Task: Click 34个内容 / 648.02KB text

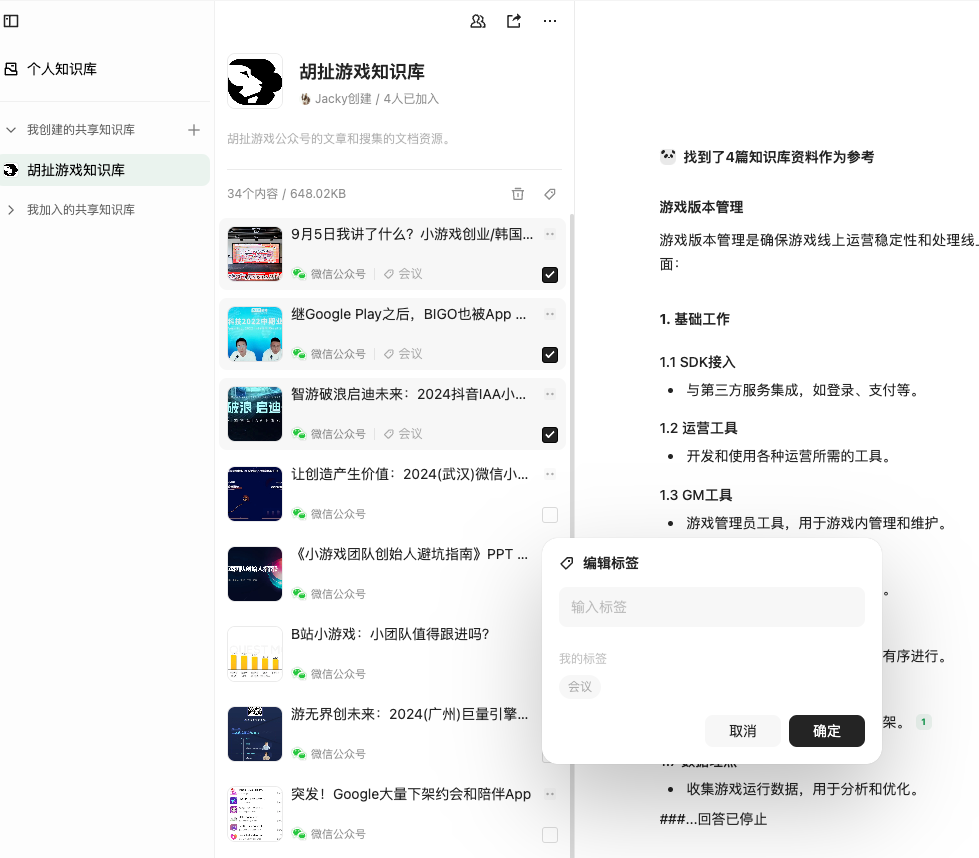Action: (x=287, y=194)
